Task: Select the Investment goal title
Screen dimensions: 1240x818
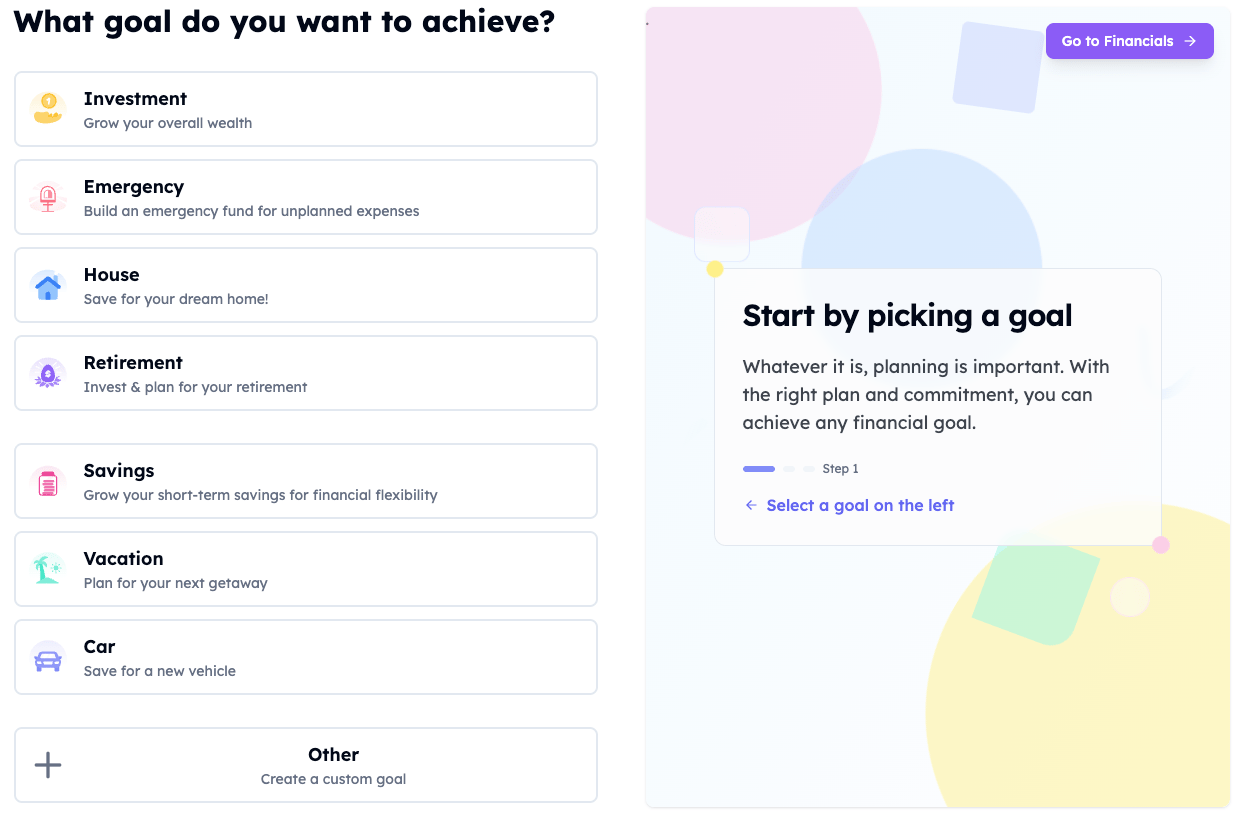Action: pos(135,99)
